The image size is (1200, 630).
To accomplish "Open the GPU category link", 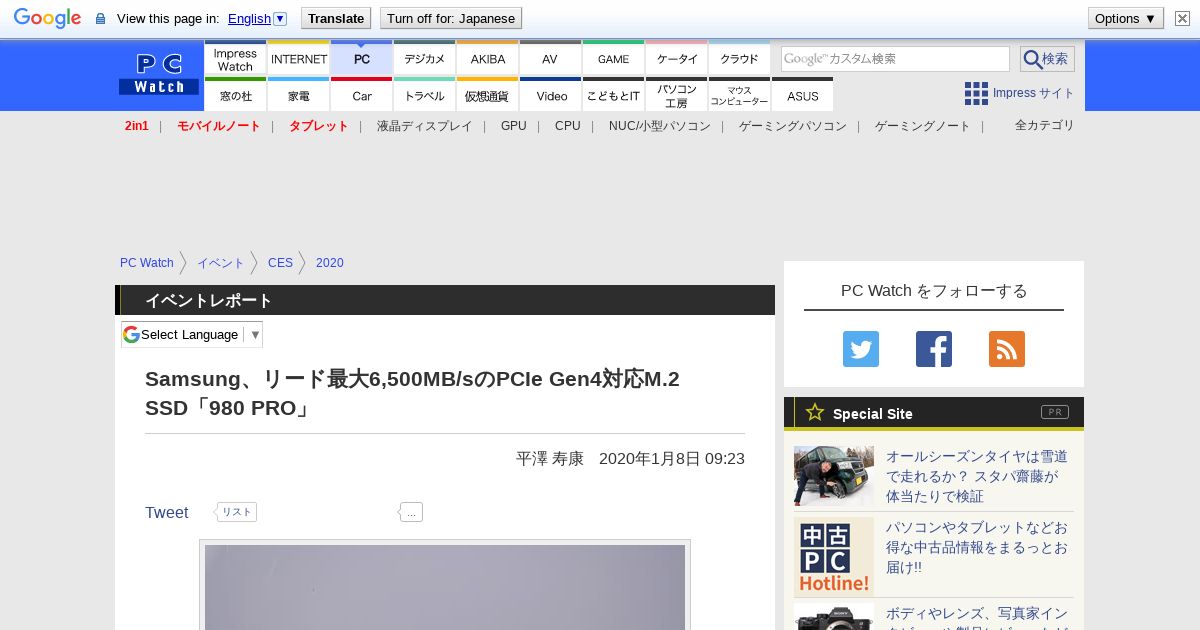I will coord(514,126).
